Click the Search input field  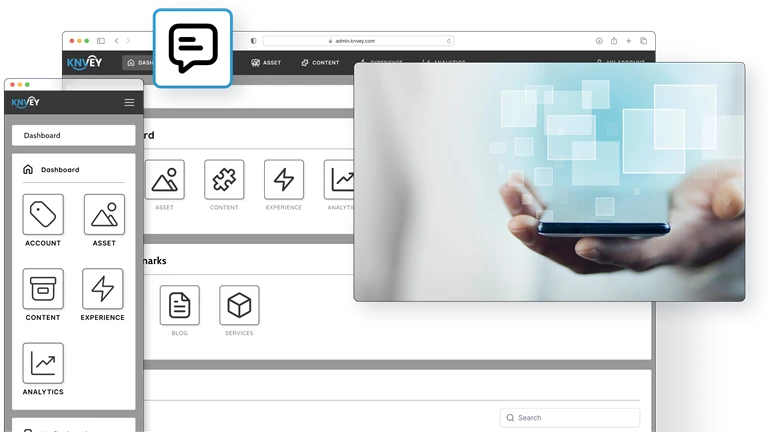[570, 418]
